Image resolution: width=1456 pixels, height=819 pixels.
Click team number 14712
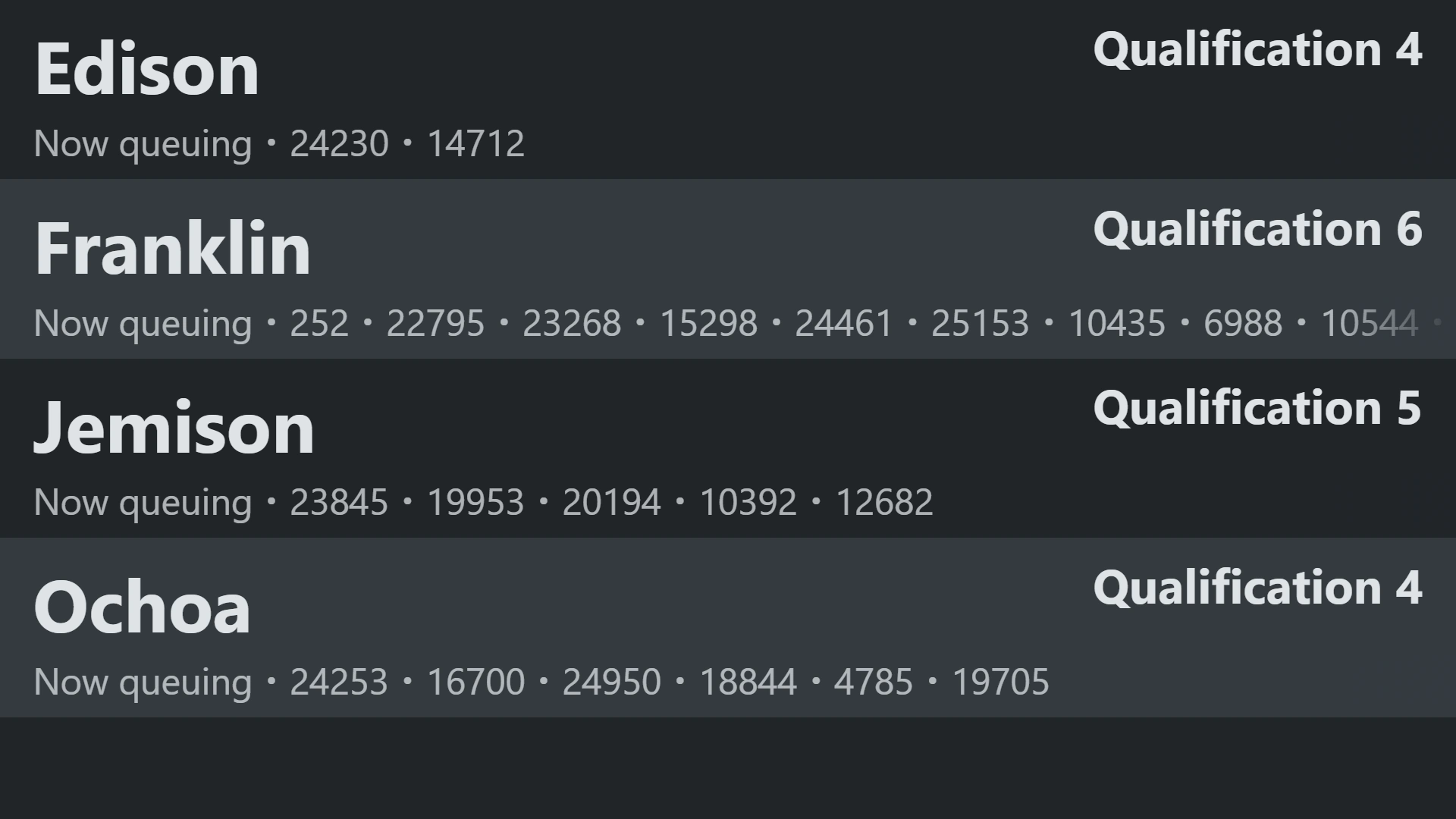[475, 144]
